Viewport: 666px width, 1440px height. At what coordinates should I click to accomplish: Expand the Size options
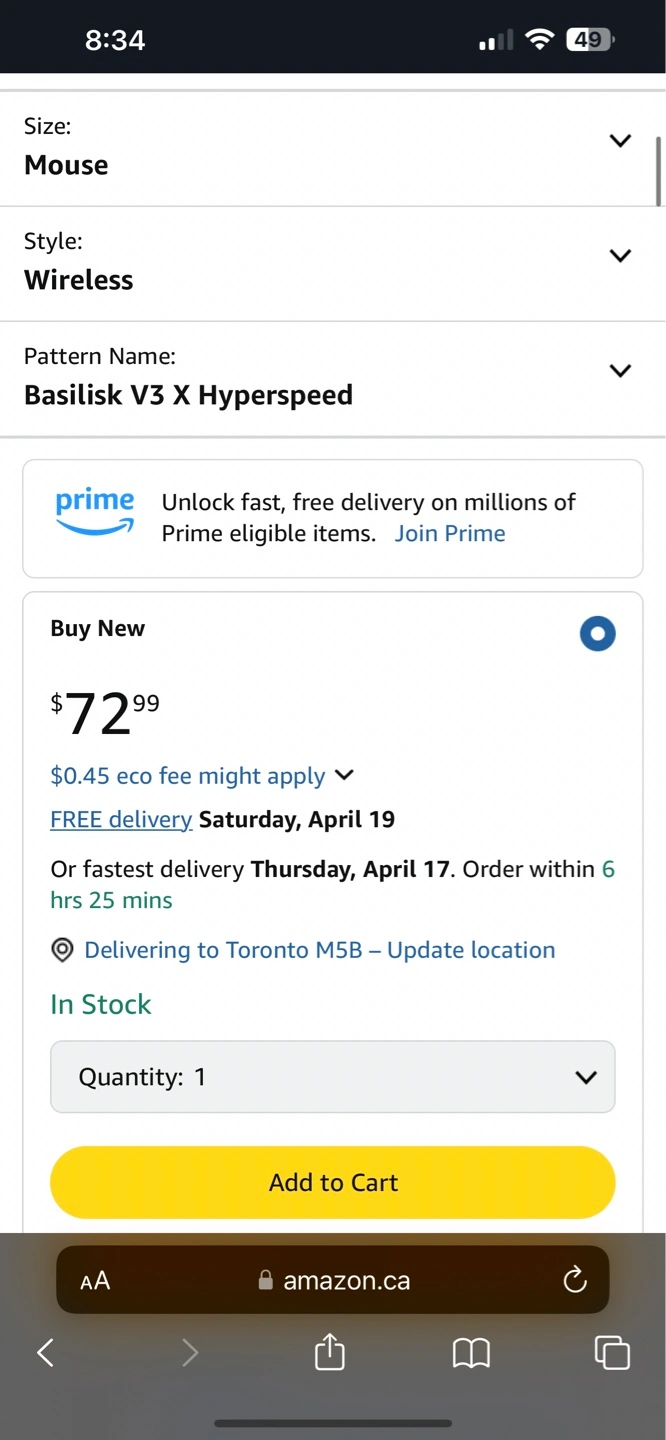pos(620,141)
